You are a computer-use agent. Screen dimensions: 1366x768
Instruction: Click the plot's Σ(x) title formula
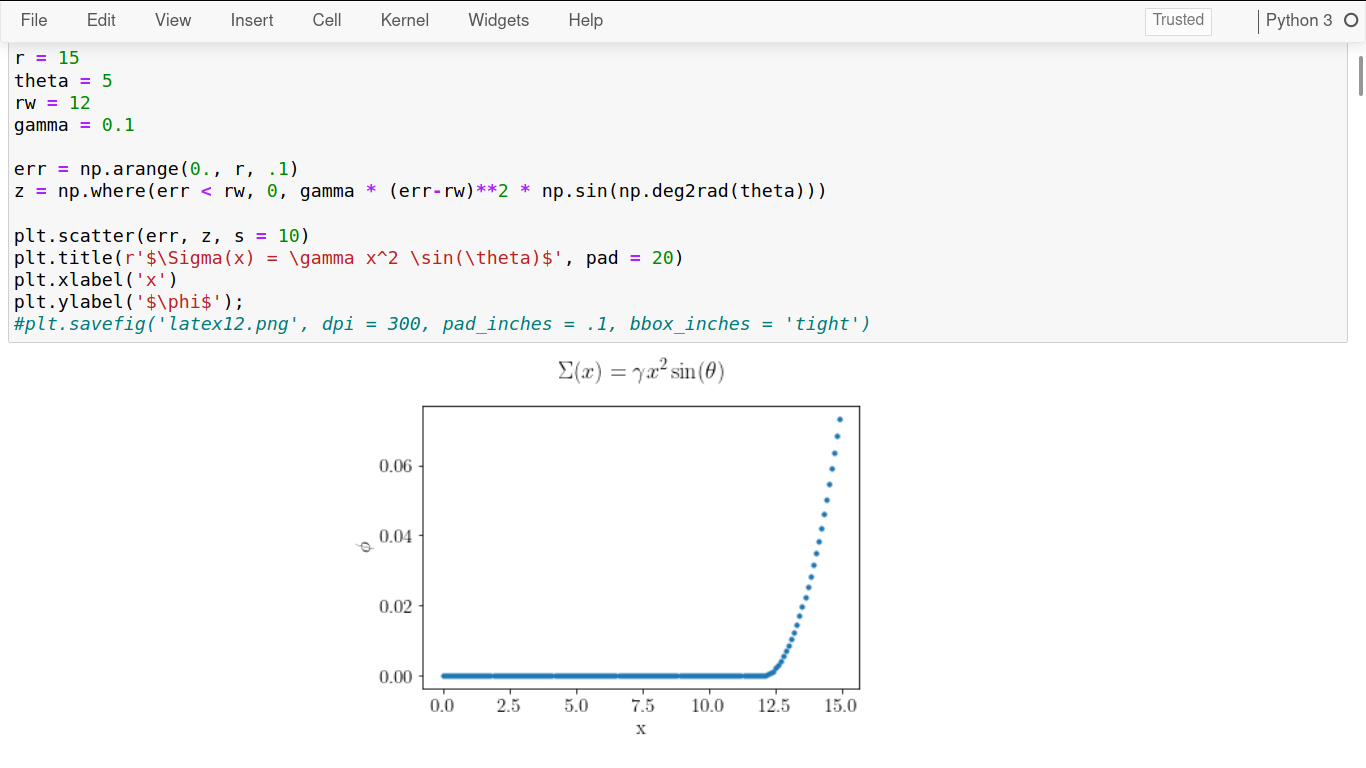(641, 372)
